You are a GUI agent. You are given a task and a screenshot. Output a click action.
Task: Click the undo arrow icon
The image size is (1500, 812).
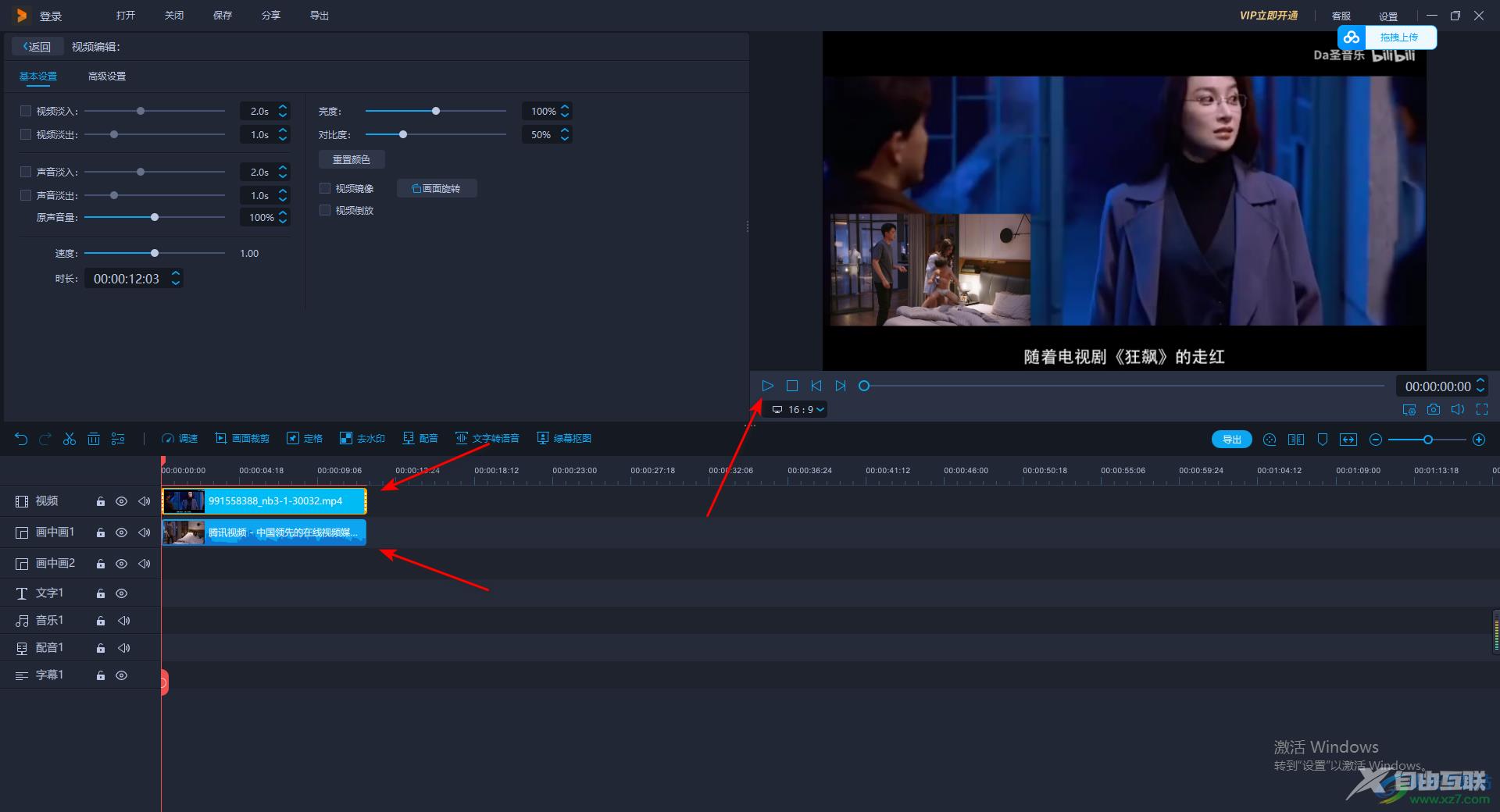pyautogui.click(x=21, y=439)
